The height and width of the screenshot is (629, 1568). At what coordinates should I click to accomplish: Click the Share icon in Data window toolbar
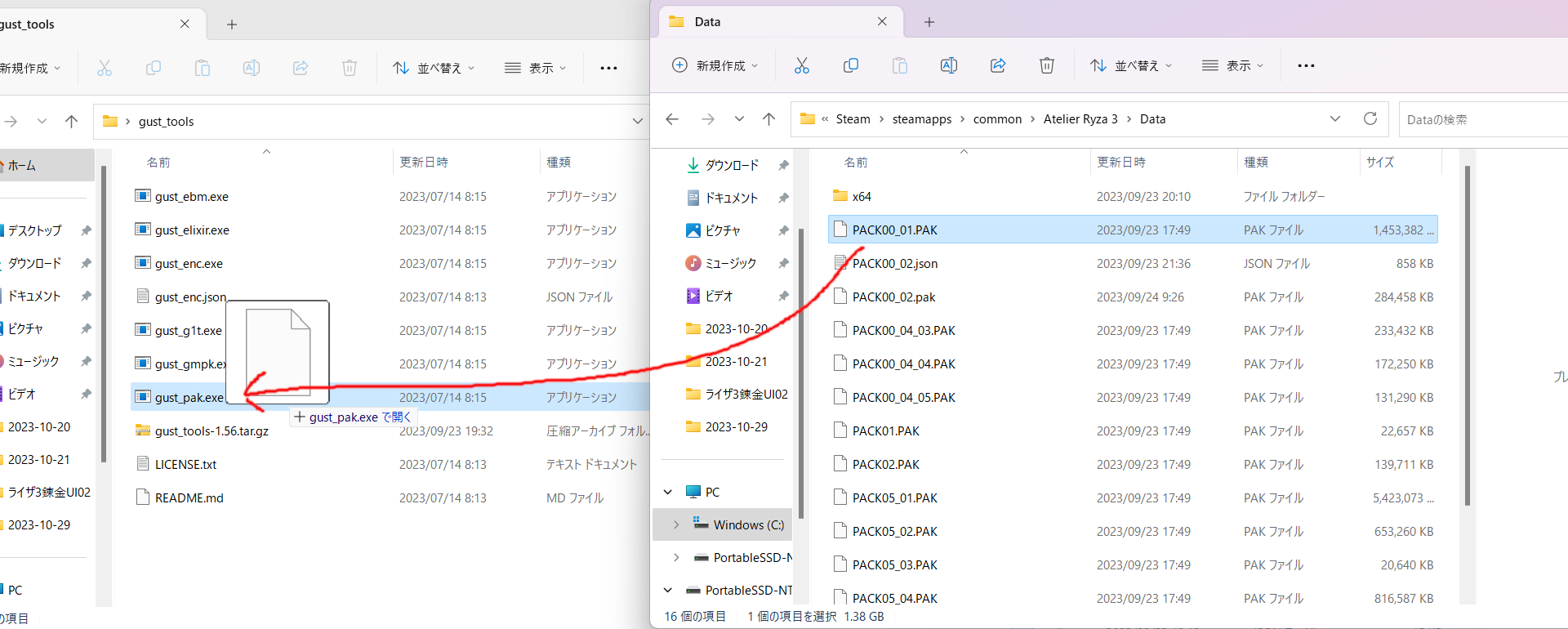[x=997, y=65]
